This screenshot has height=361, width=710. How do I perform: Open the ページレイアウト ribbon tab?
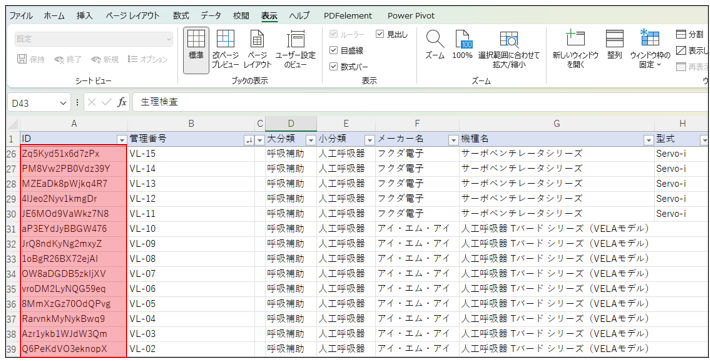pos(133,16)
